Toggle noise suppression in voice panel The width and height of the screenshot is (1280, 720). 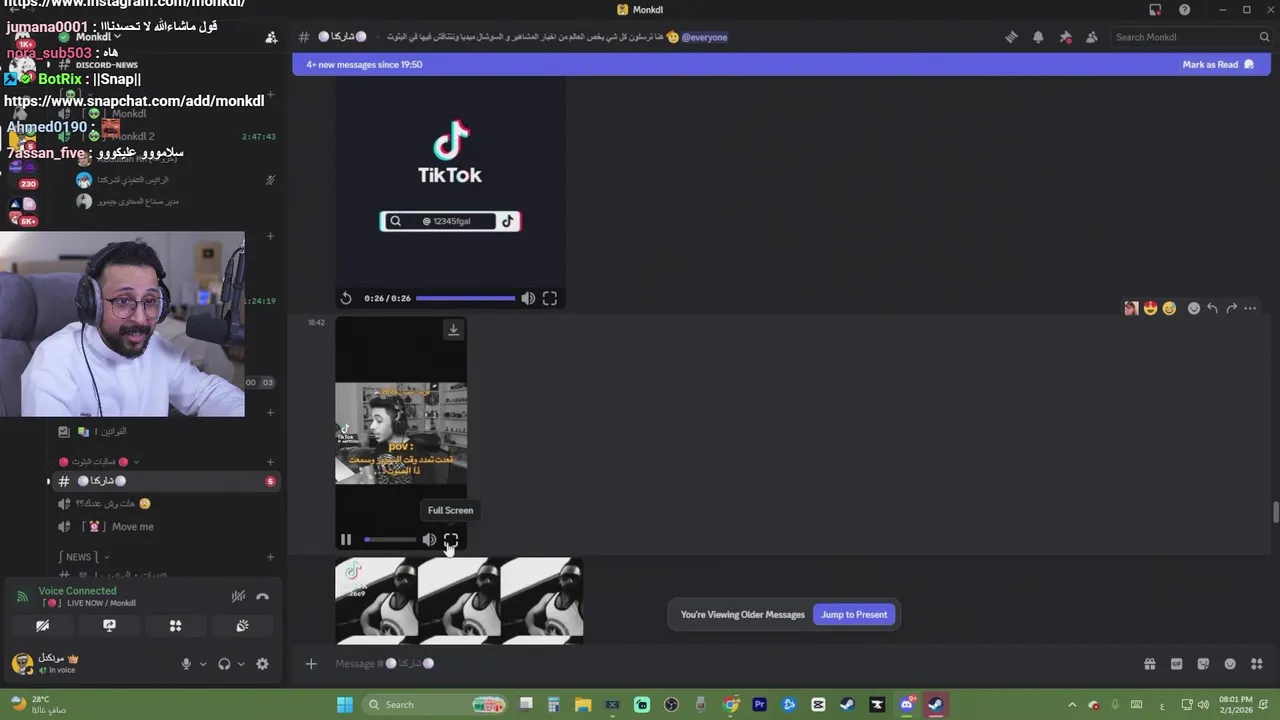click(238, 596)
